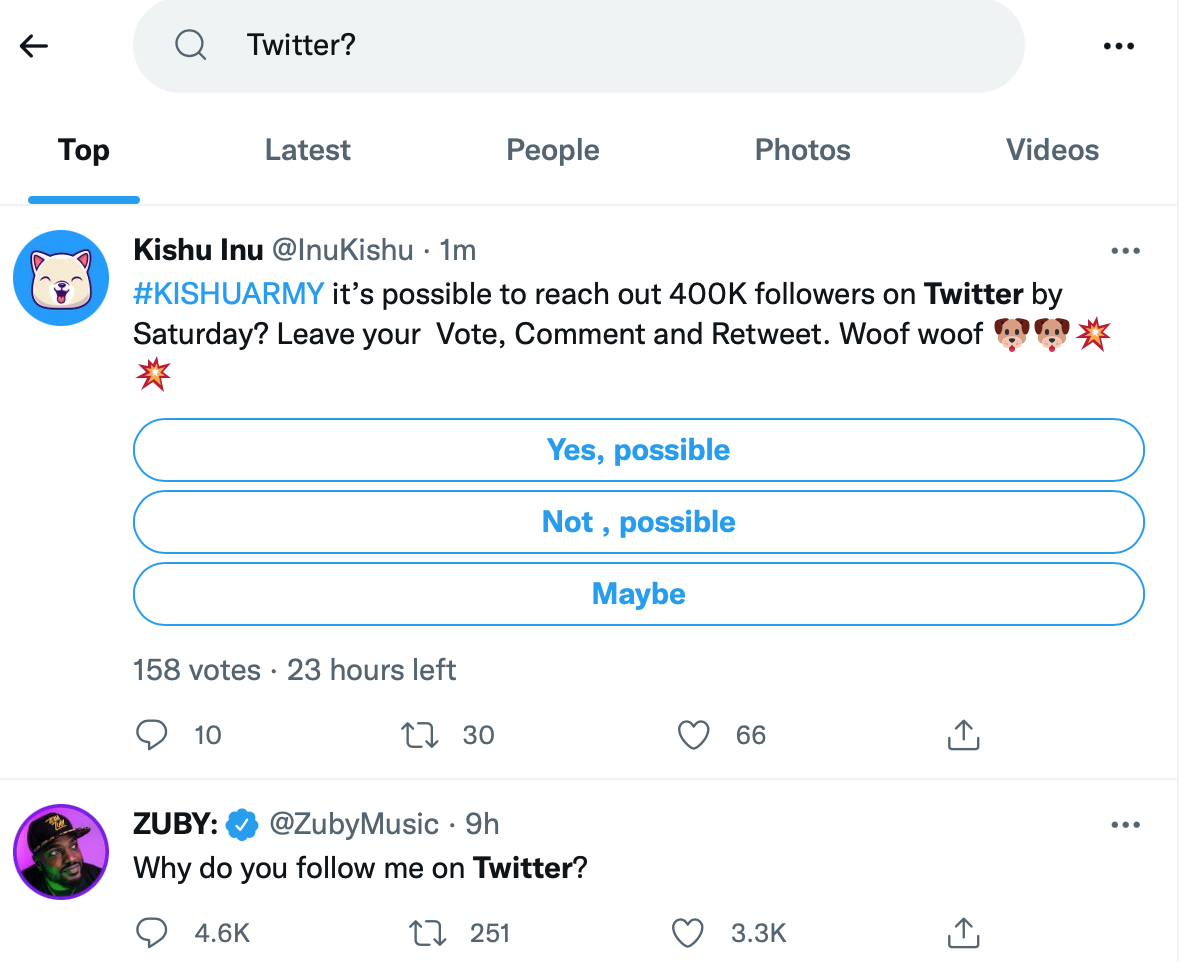The image size is (1184, 962).
Task: Like ZUBY's tweet with heart icon
Action: click(x=687, y=934)
